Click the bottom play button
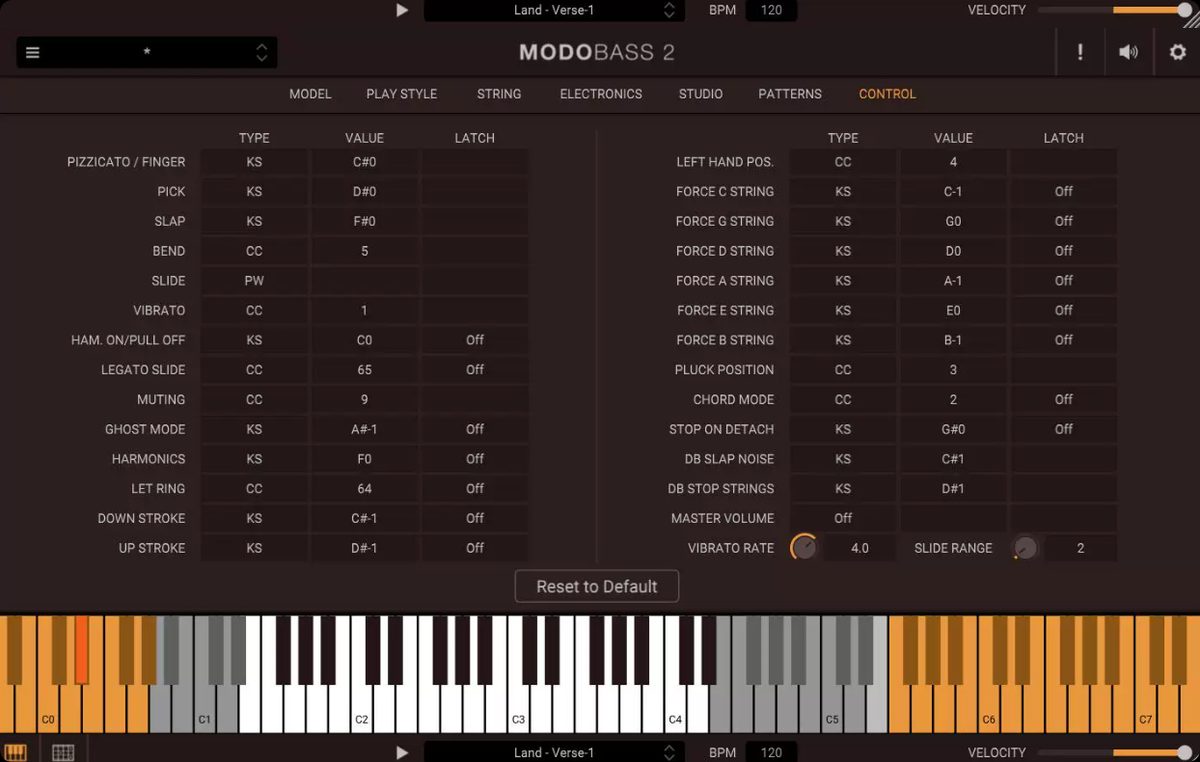The width and height of the screenshot is (1200, 762). tap(402, 752)
